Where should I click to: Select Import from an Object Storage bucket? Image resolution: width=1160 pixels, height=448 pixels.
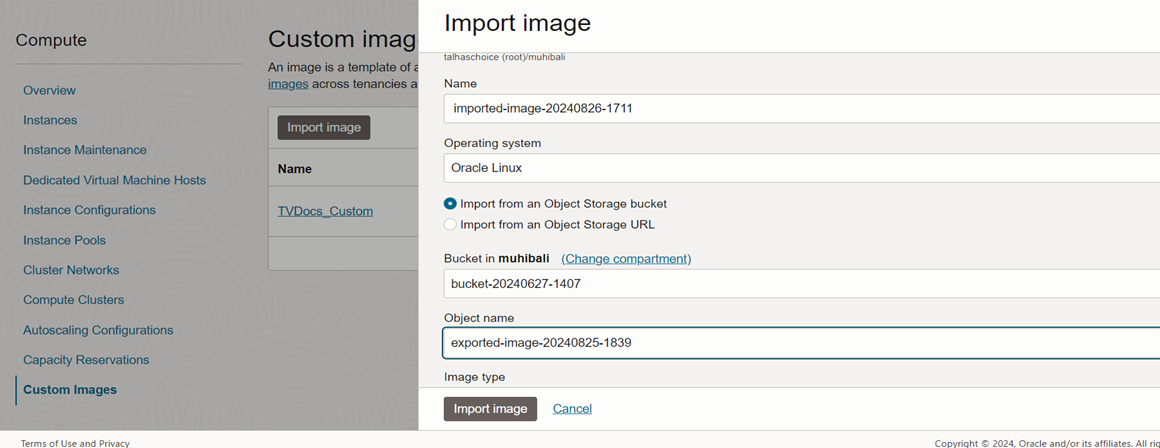coord(450,204)
